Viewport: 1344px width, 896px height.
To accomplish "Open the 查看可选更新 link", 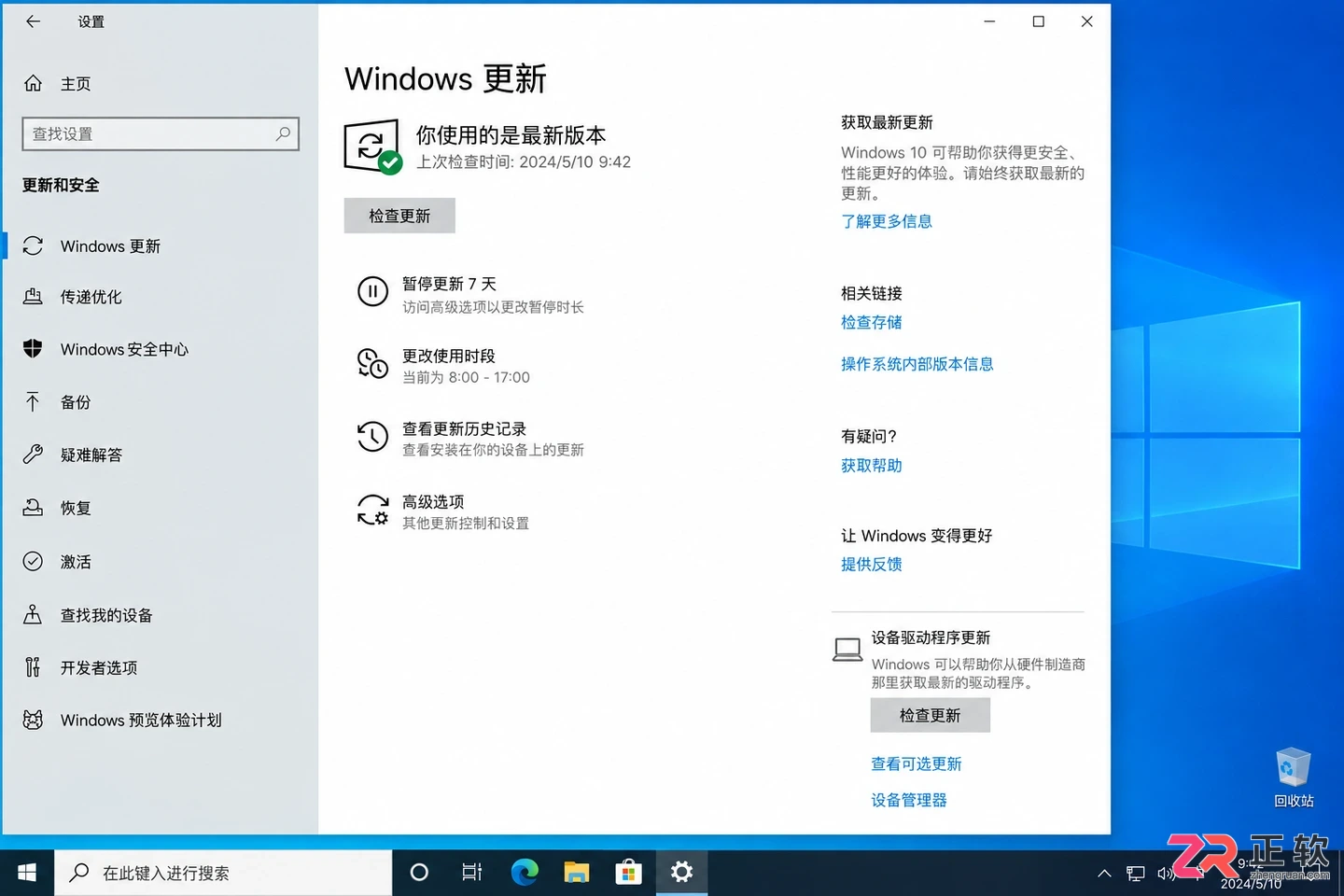I will 917,763.
